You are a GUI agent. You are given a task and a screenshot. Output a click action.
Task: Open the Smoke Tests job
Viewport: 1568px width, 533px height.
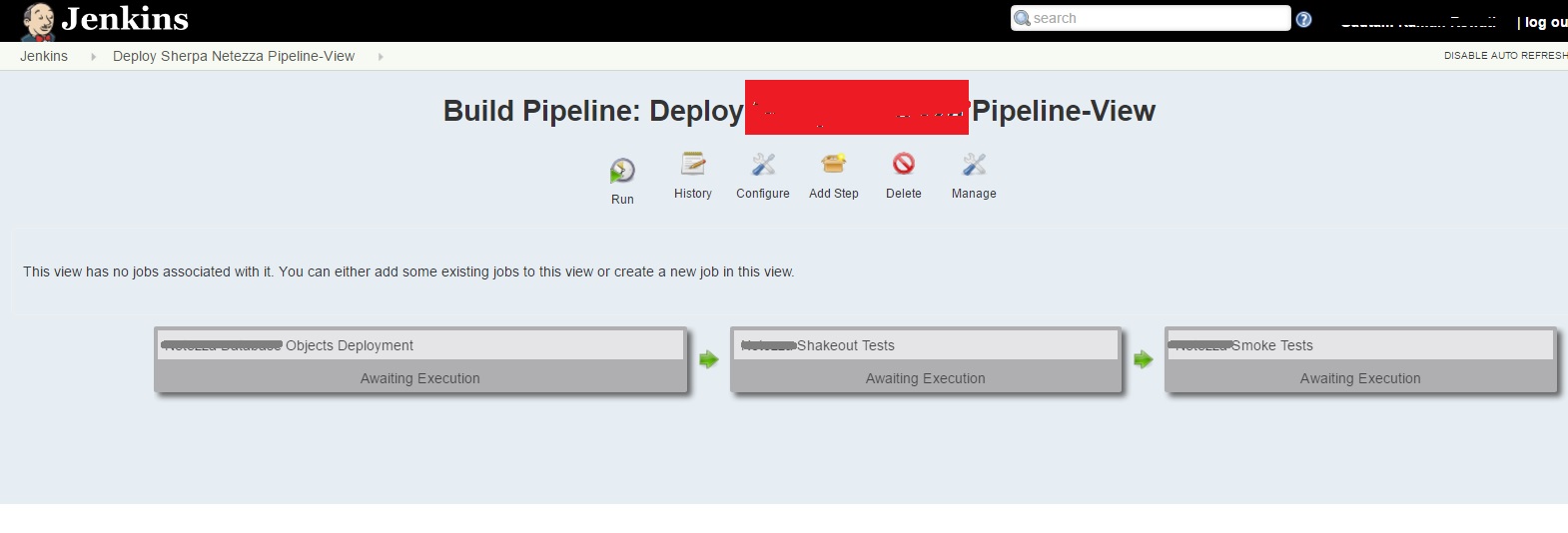click(x=1271, y=345)
